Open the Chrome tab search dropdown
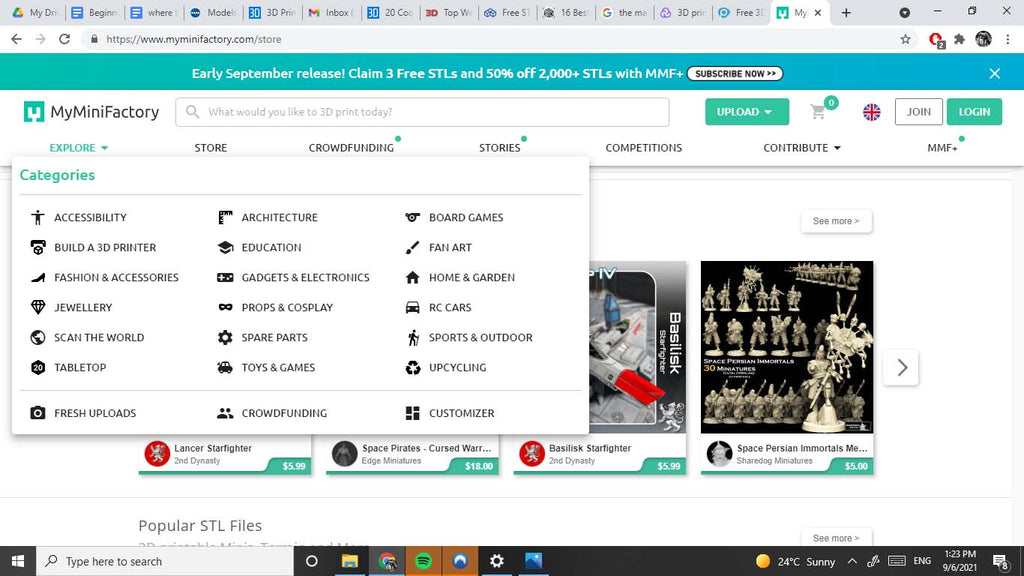Image resolution: width=1024 pixels, height=576 pixels. click(x=904, y=12)
